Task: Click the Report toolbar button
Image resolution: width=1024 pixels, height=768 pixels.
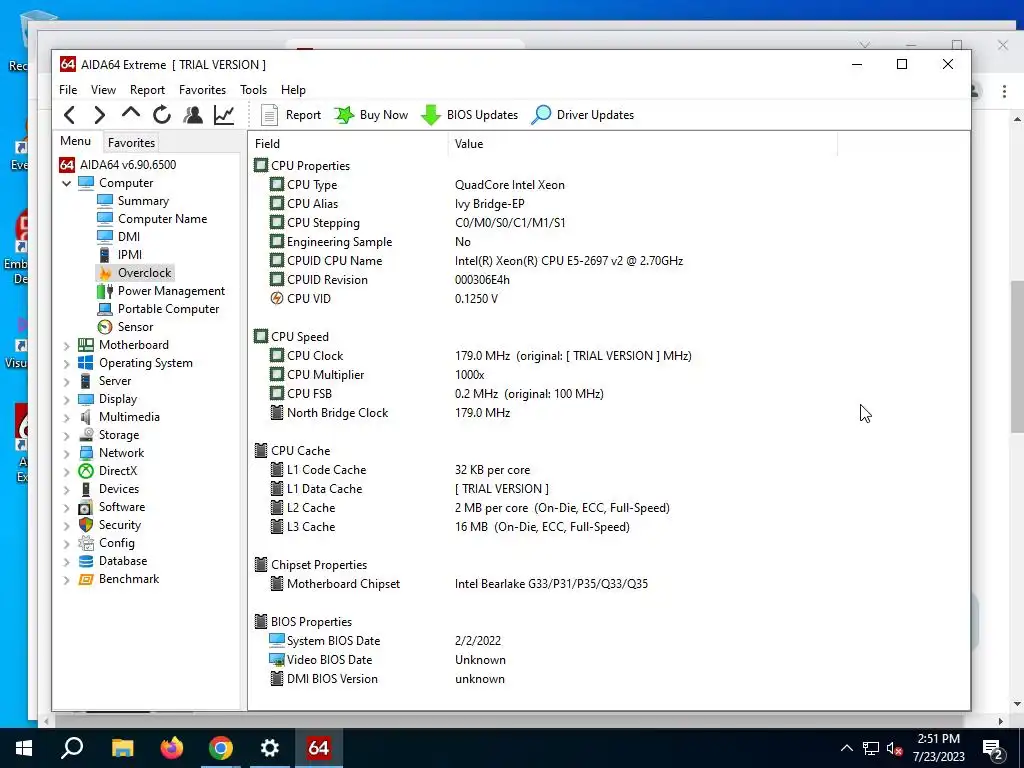Action: [291, 115]
